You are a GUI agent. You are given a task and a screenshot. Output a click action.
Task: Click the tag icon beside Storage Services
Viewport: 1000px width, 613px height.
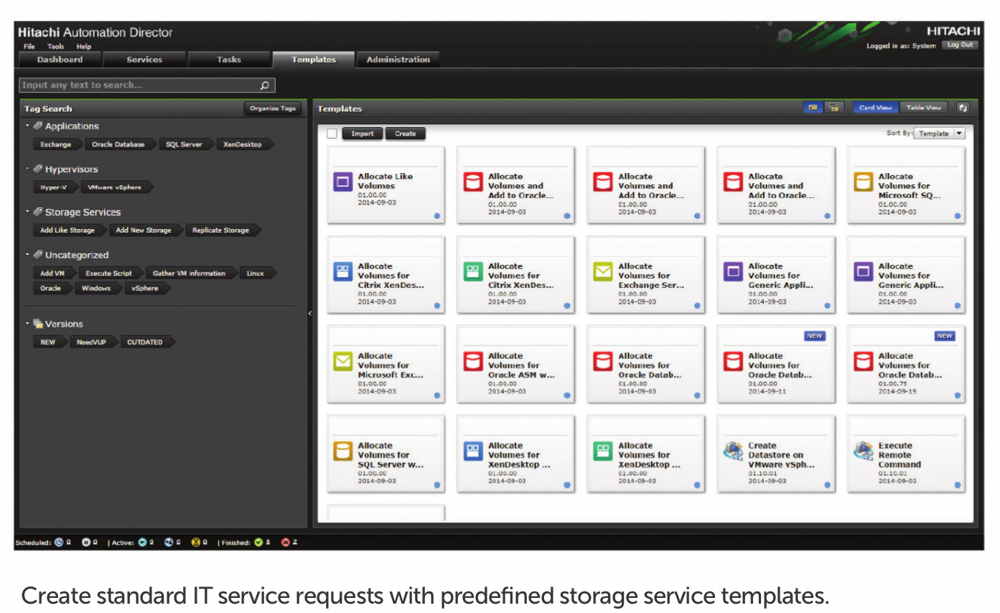(x=38, y=211)
